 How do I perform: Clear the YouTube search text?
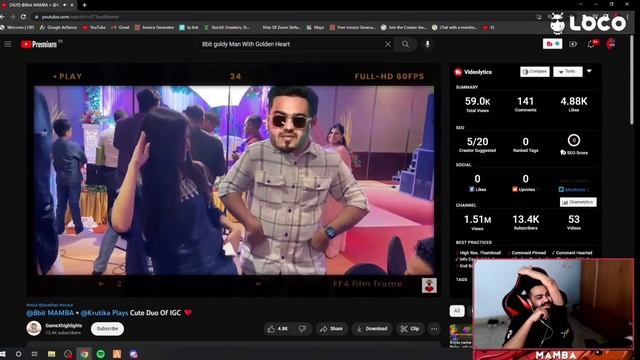(388, 44)
